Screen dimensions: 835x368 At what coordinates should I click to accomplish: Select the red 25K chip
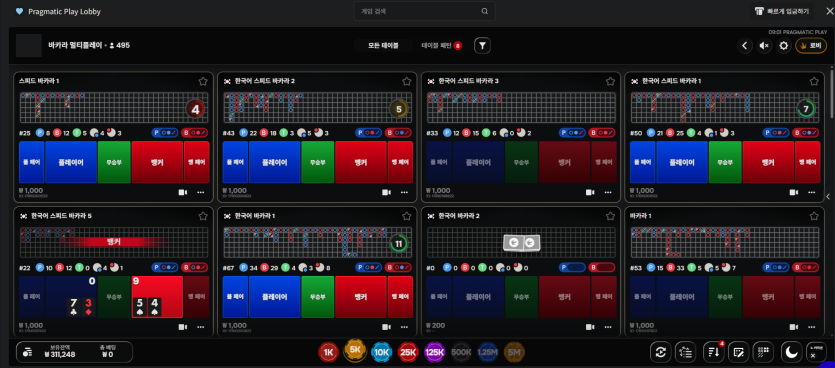coord(408,352)
